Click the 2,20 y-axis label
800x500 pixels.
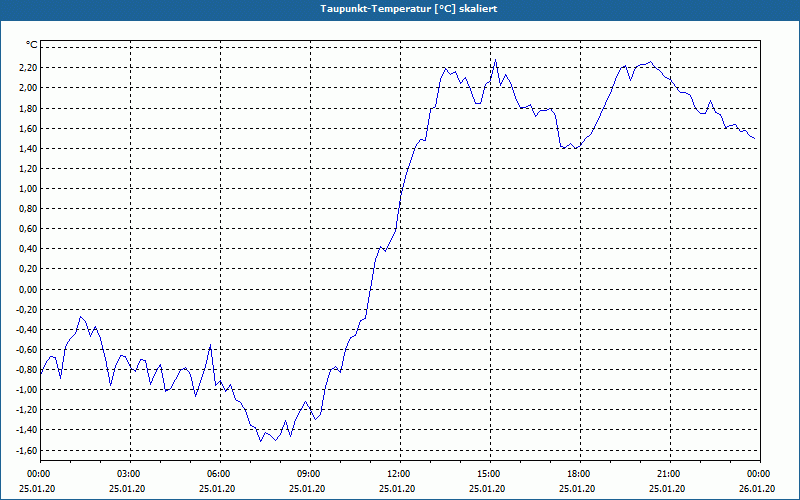[29, 68]
